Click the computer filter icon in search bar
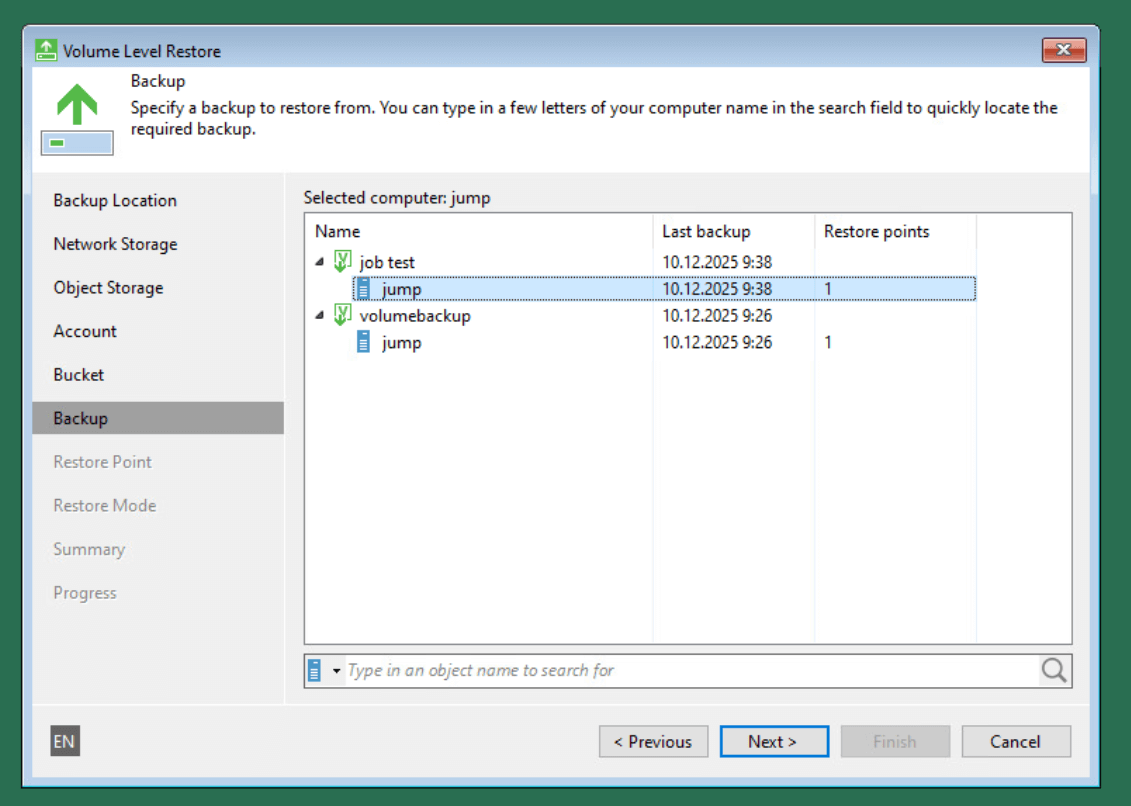Screen dimensions: 1131x806 (315, 670)
